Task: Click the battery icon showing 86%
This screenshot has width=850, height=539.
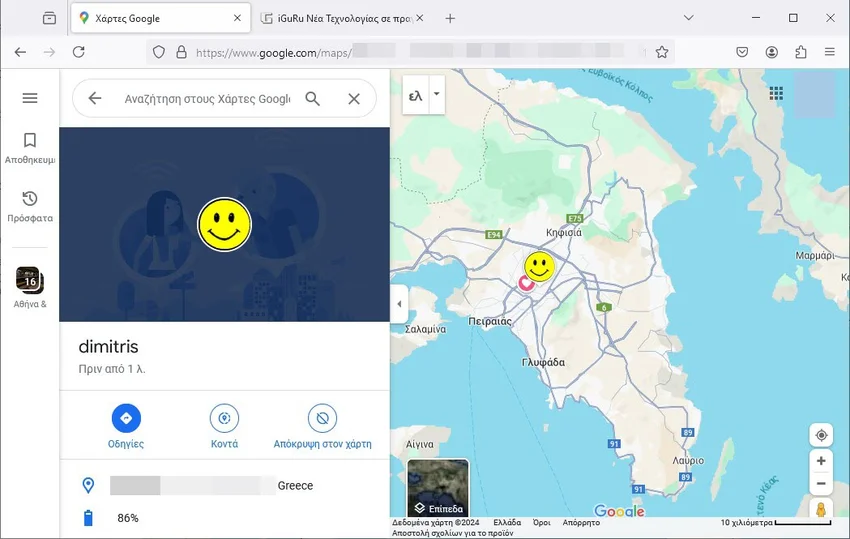Action: [88, 518]
